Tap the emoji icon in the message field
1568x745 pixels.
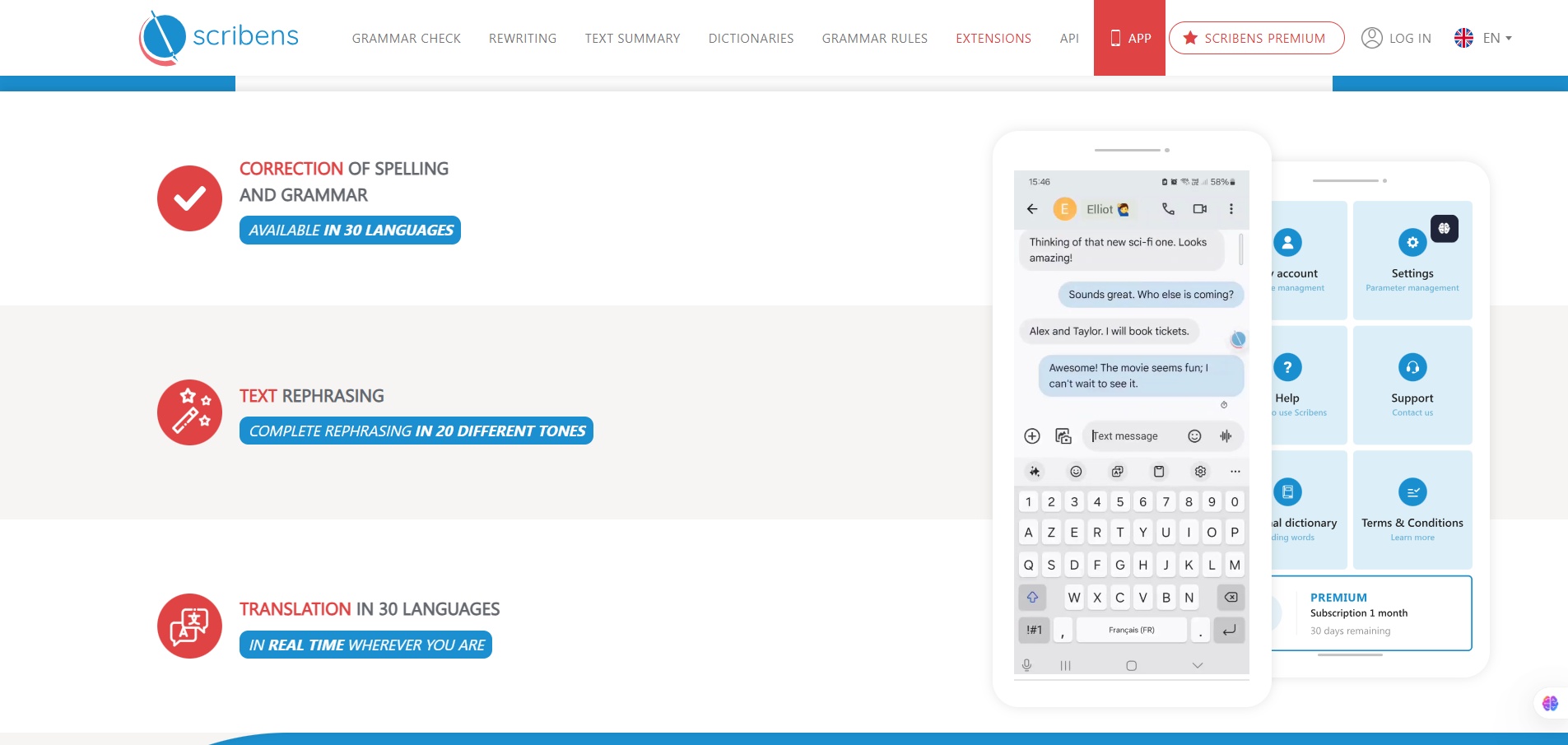coord(1194,436)
